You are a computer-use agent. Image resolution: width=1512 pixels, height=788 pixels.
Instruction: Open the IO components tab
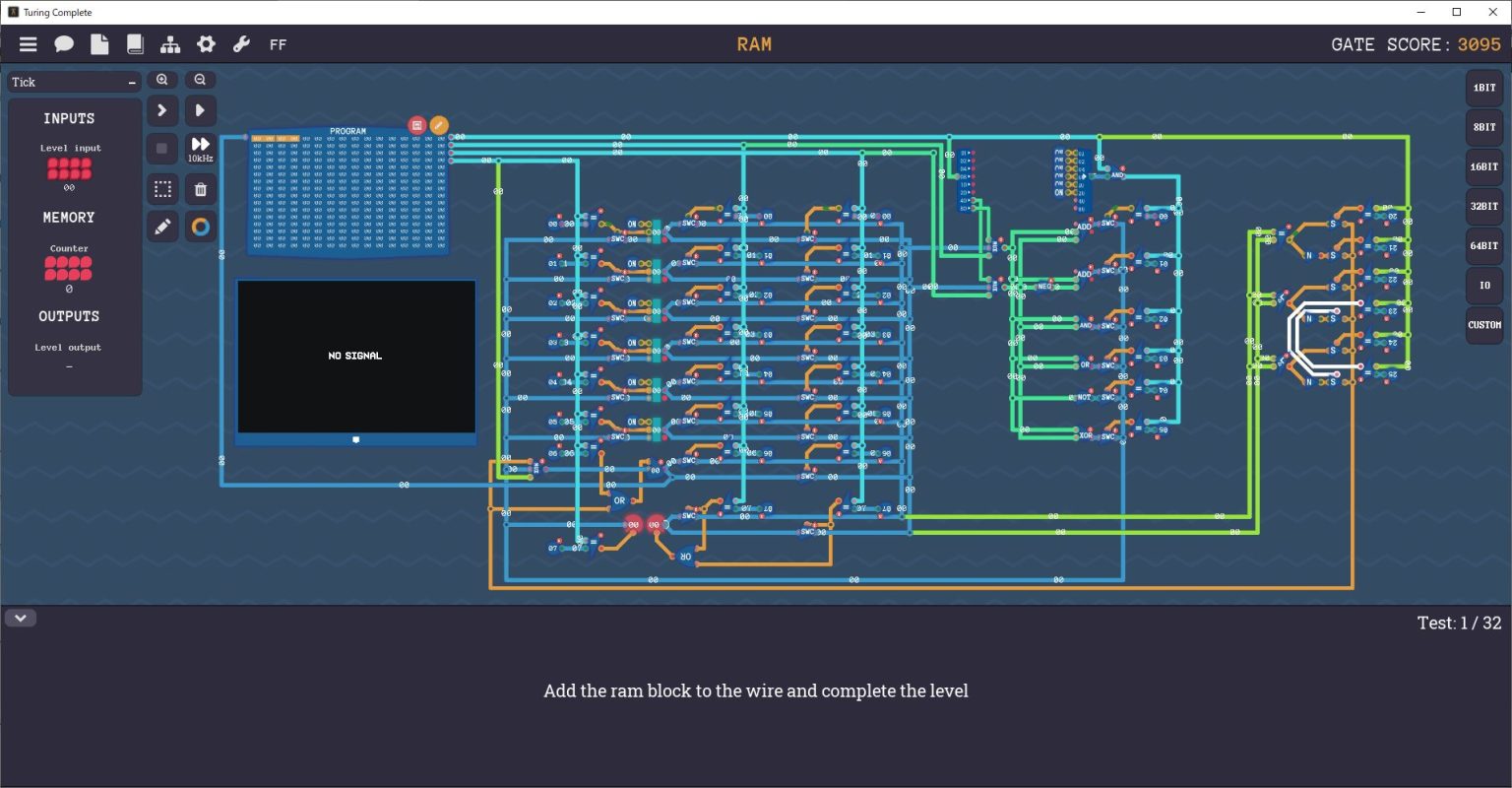coord(1484,286)
